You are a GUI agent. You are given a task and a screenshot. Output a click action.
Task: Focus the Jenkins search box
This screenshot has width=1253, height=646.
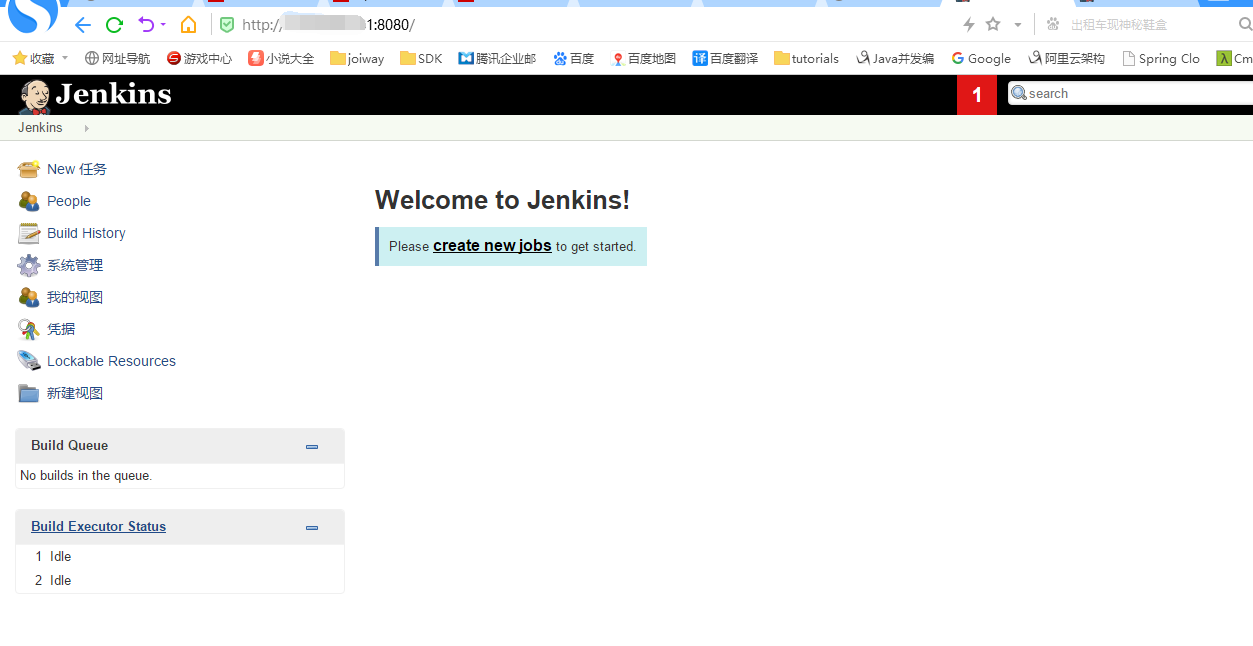(1130, 93)
